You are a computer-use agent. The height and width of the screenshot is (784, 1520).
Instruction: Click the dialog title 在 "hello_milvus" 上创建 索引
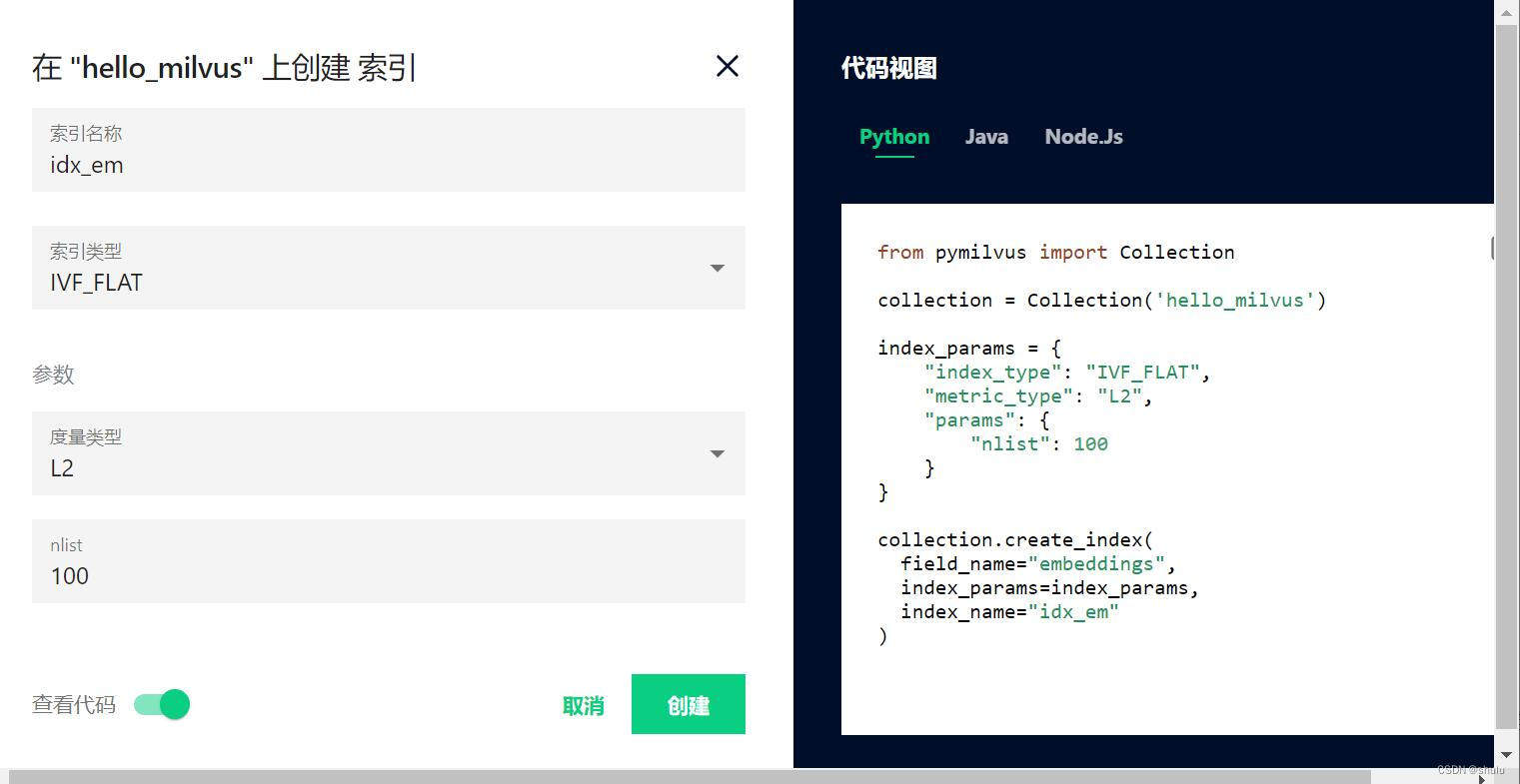pyautogui.click(x=225, y=67)
